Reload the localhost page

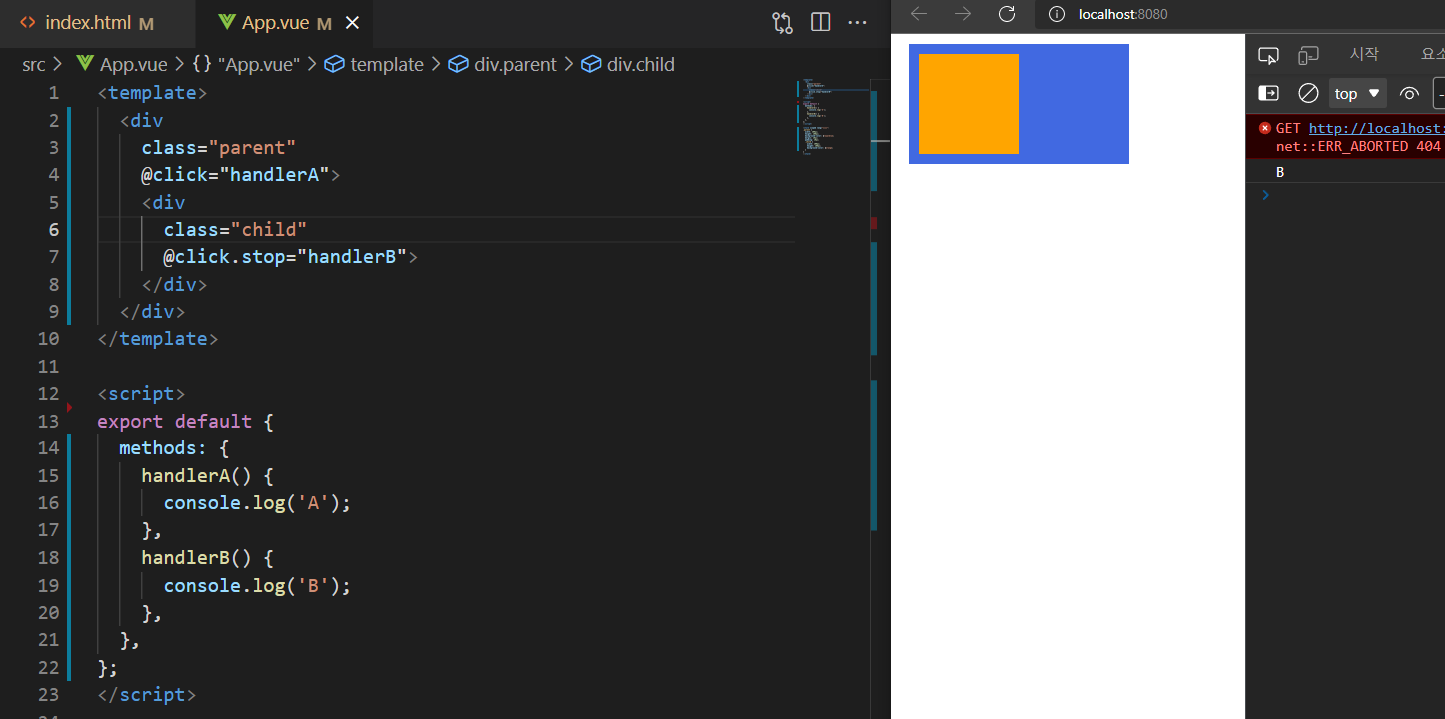1007,14
